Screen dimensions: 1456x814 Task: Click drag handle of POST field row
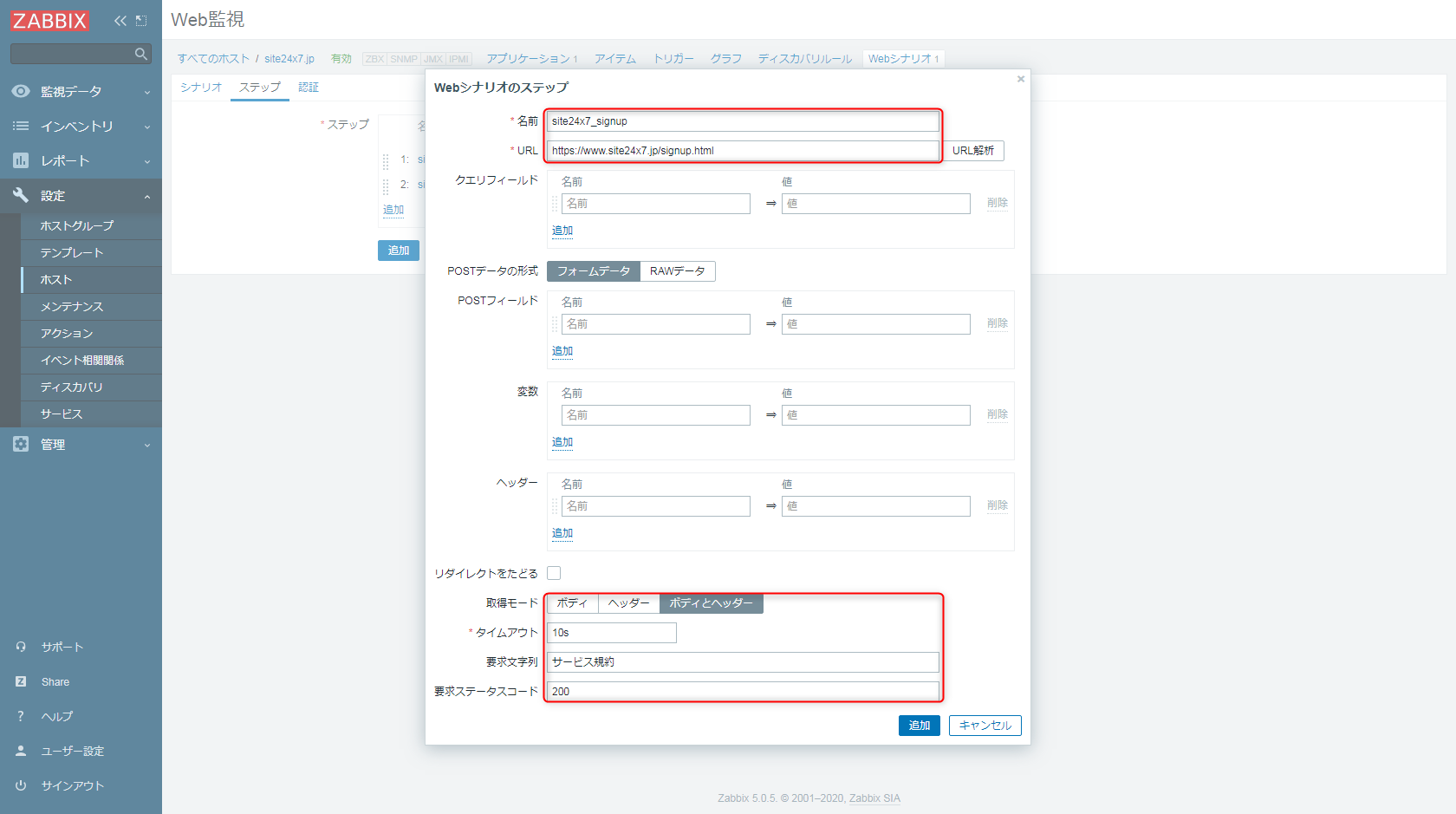coord(556,324)
